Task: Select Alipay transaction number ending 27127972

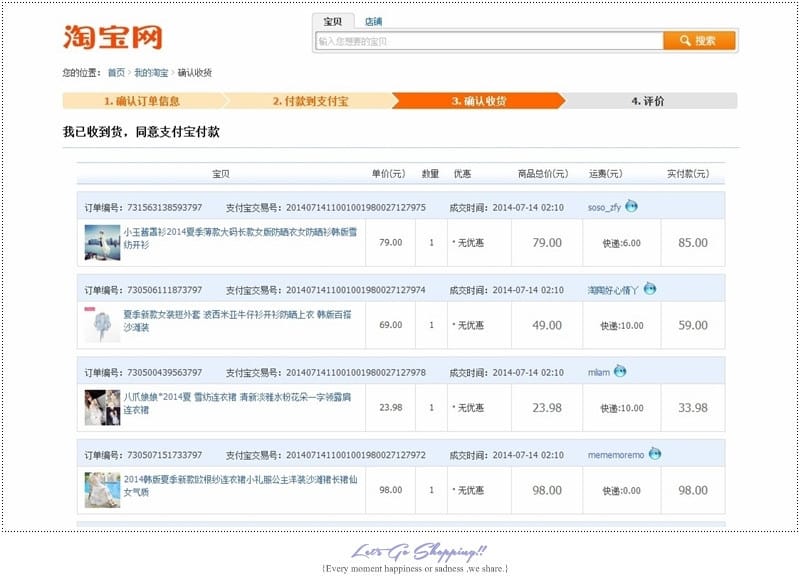Action: pyautogui.click(x=356, y=455)
